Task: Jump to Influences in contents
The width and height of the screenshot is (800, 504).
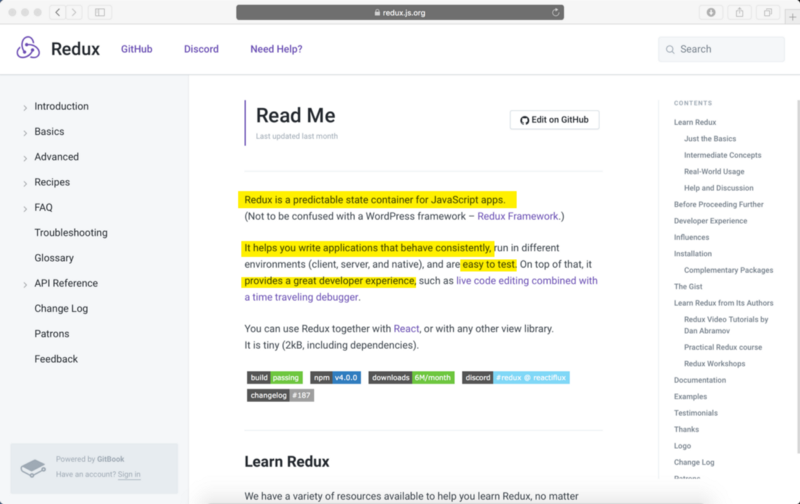Action: (691, 237)
